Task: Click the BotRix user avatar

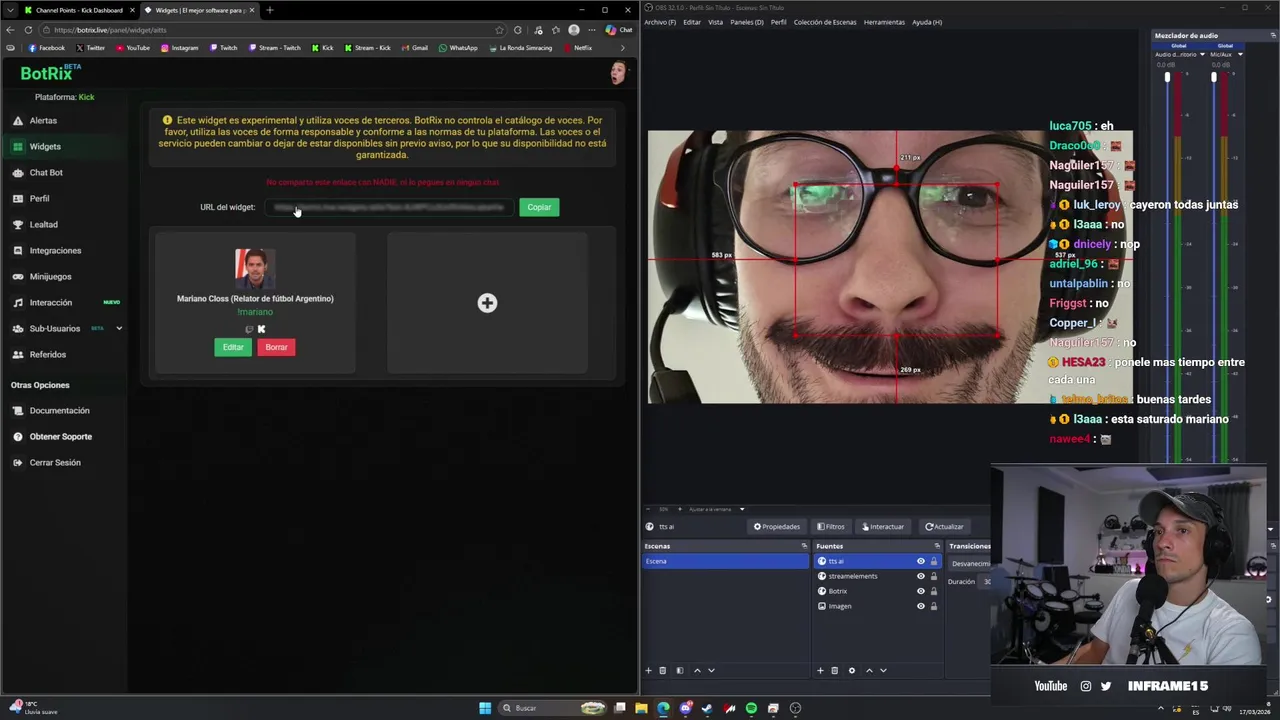Action: (618, 73)
